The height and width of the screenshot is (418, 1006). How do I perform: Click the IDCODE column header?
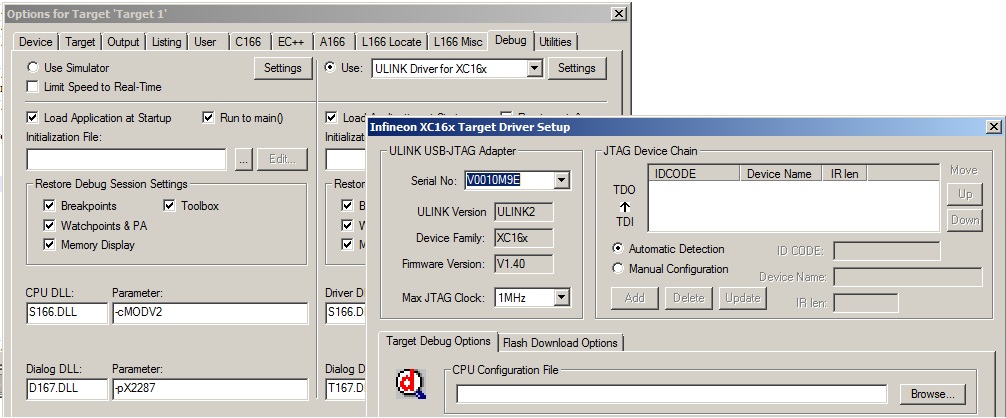tap(695, 174)
